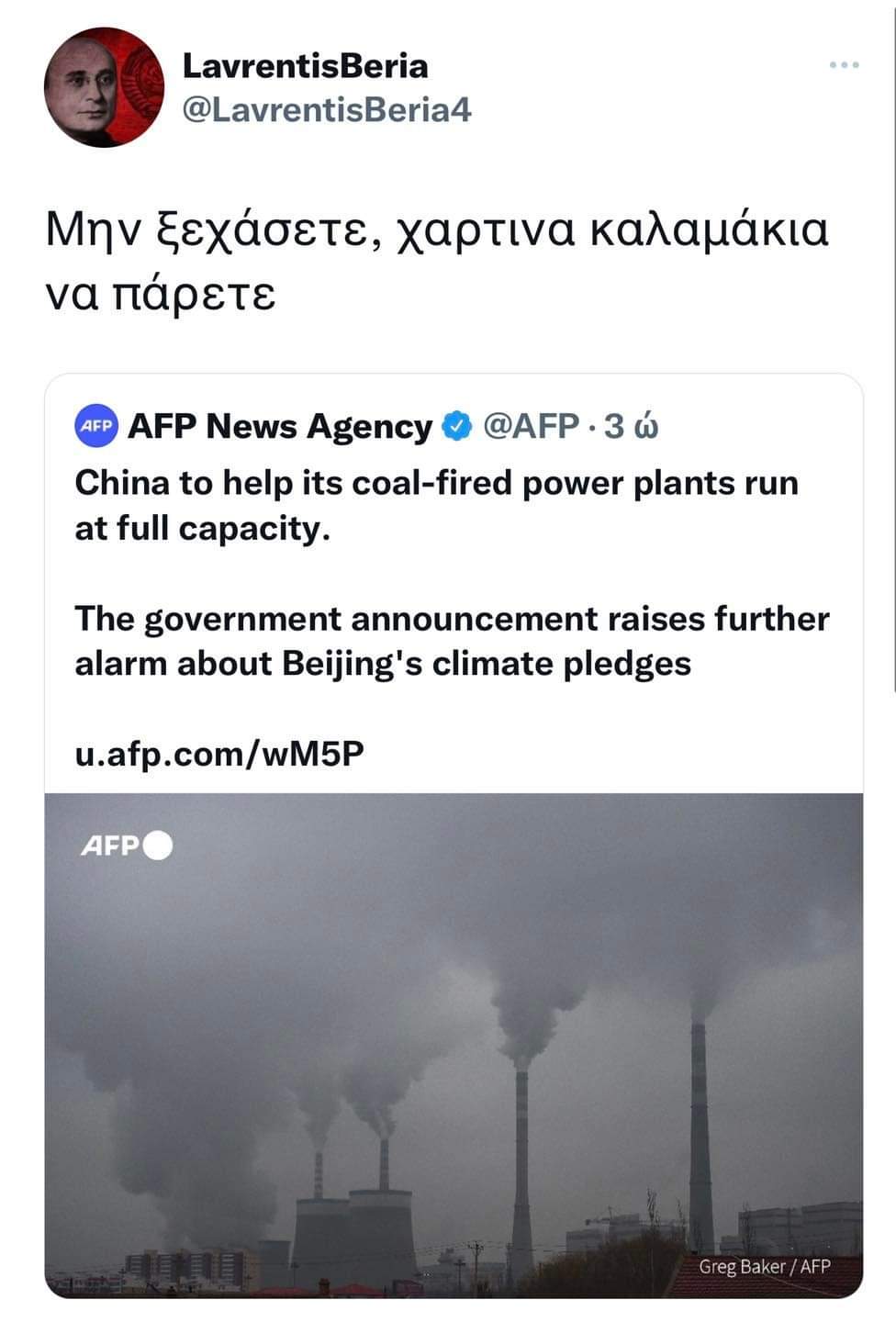Click the AFP round logo avatar

96,426
